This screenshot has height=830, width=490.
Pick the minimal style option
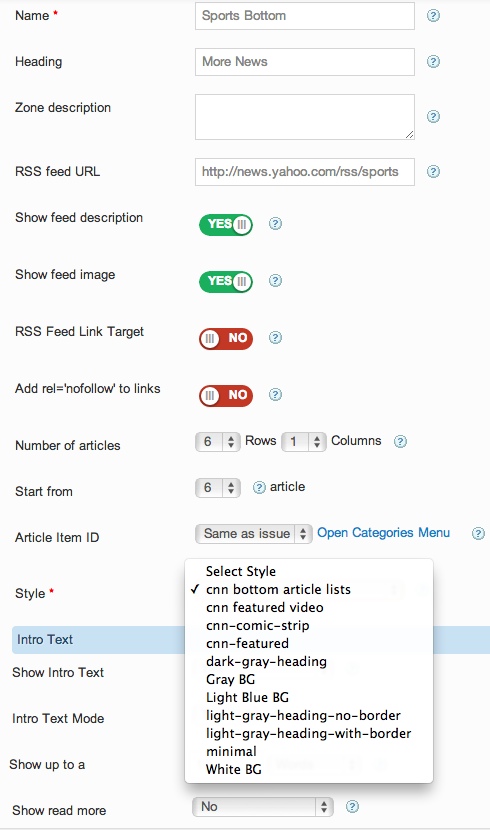[231, 751]
